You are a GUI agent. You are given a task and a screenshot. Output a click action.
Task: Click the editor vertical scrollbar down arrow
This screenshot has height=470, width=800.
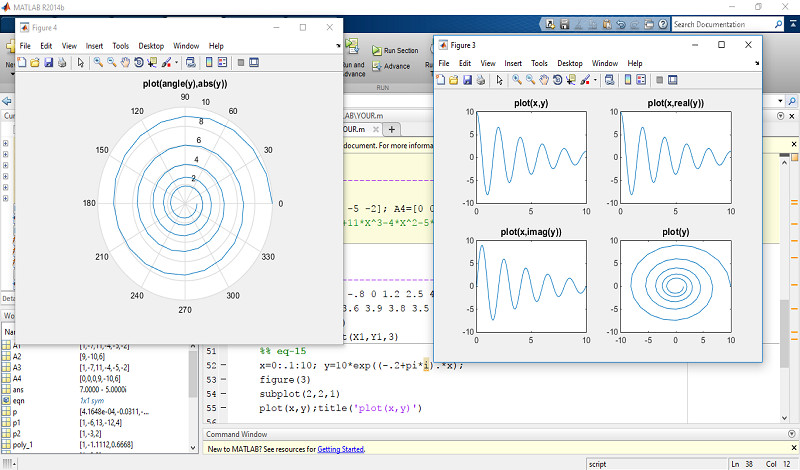(x=785, y=418)
